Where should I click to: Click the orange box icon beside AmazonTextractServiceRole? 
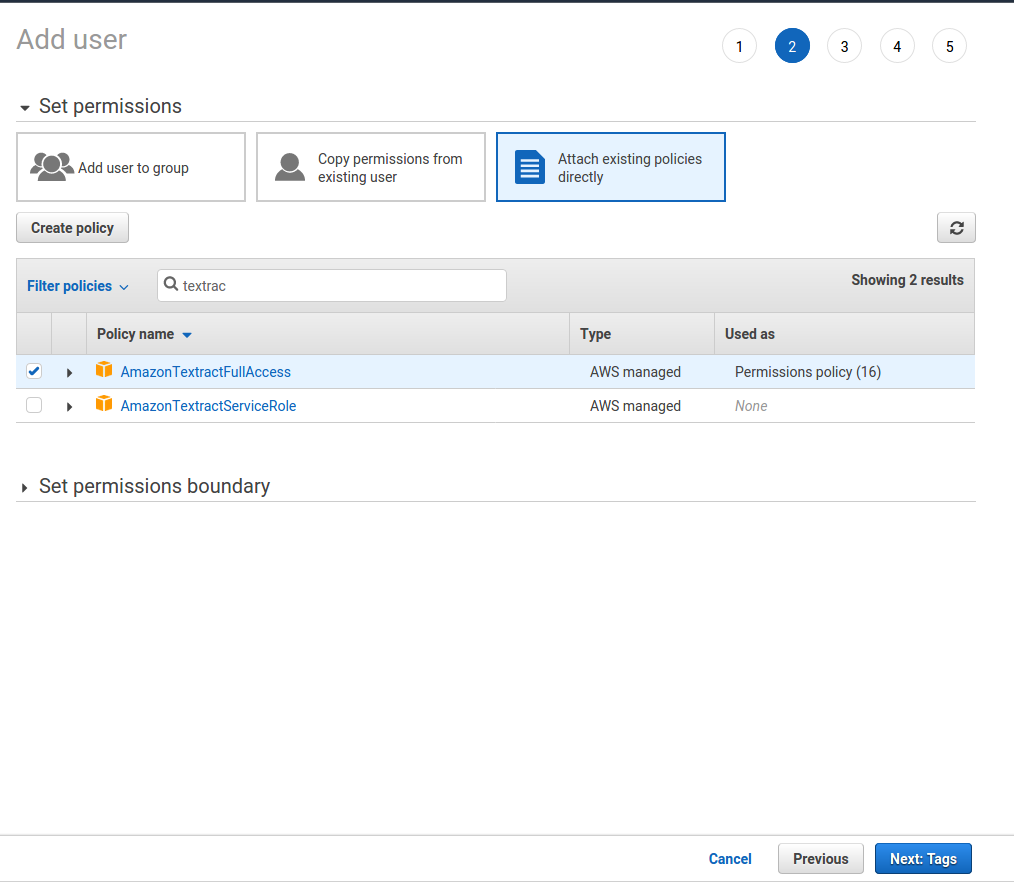(104, 403)
